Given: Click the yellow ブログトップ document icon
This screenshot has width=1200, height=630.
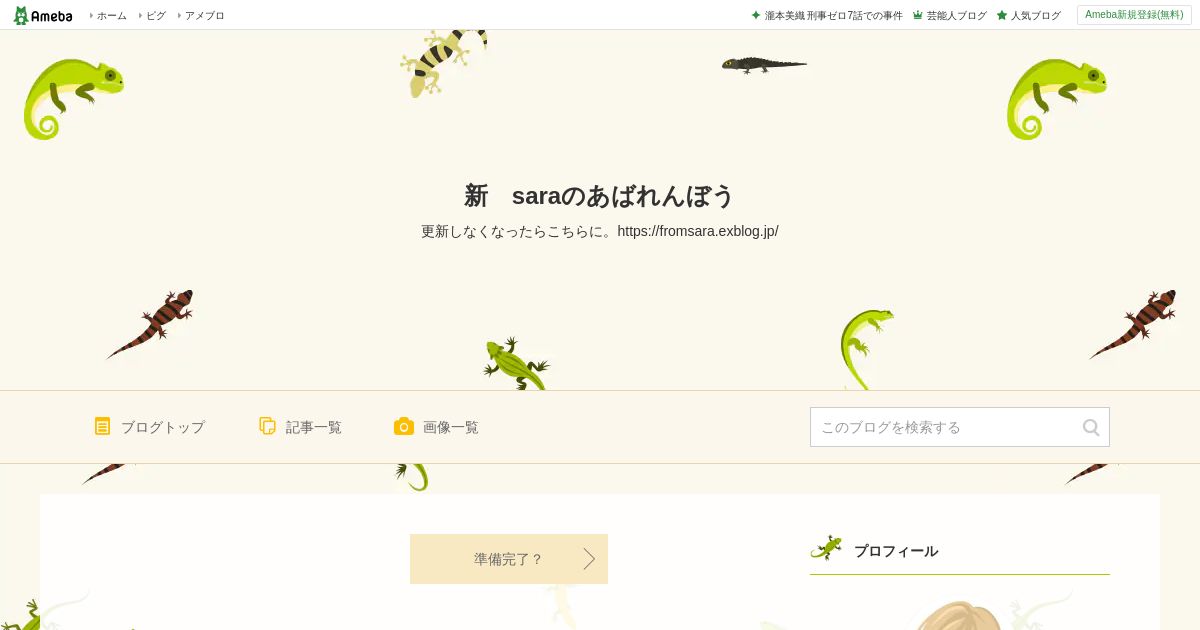Looking at the screenshot, I should tap(102, 426).
